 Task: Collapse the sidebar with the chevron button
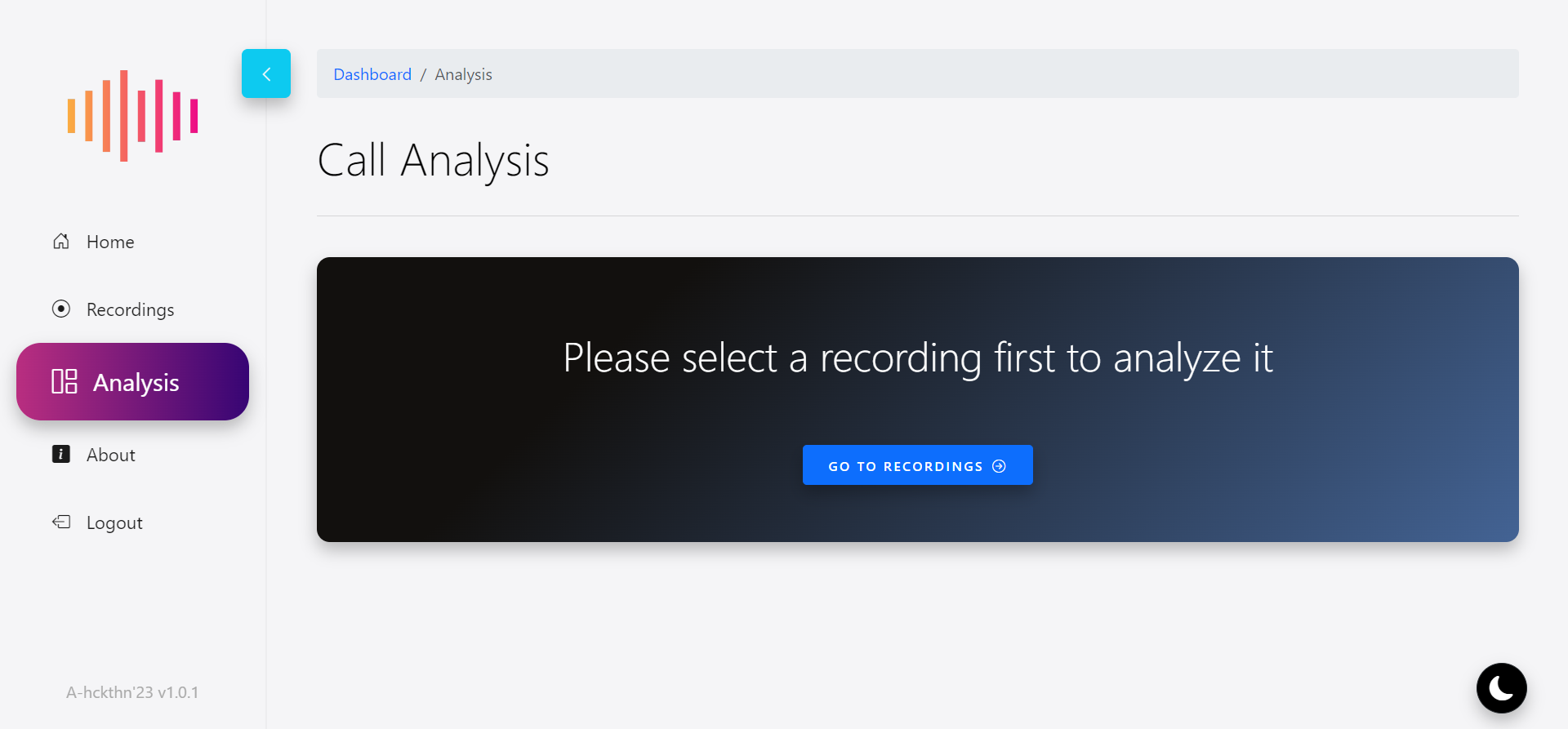pos(265,73)
